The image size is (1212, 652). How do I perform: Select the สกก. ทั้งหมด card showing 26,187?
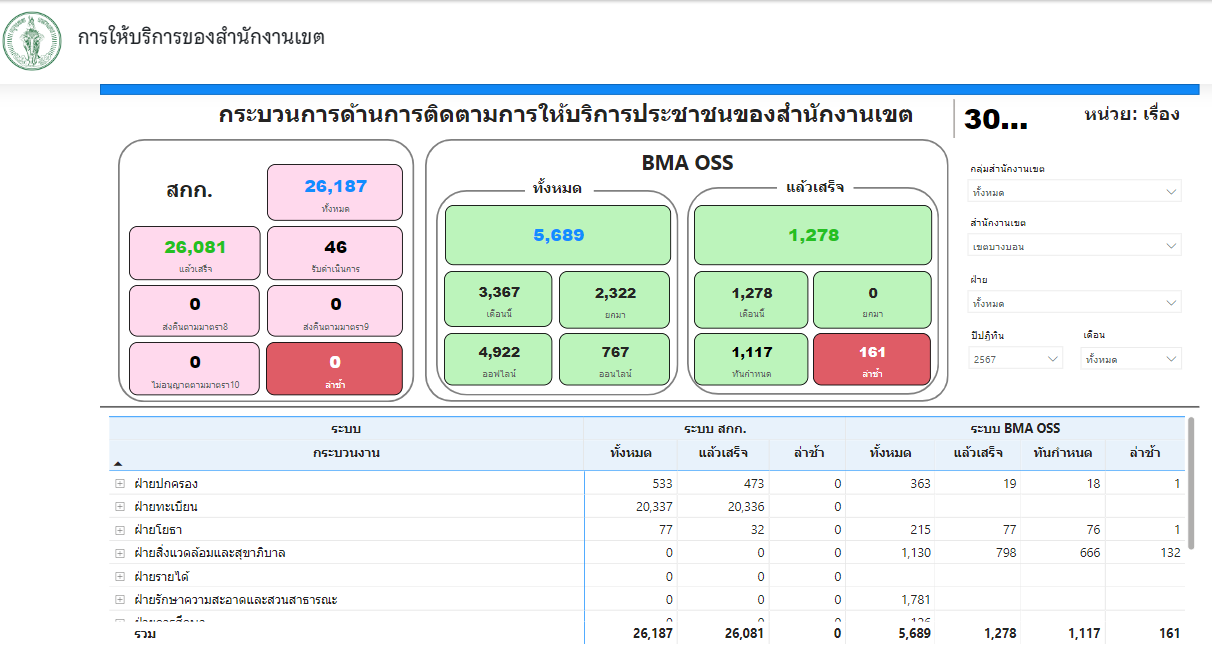coord(335,193)
